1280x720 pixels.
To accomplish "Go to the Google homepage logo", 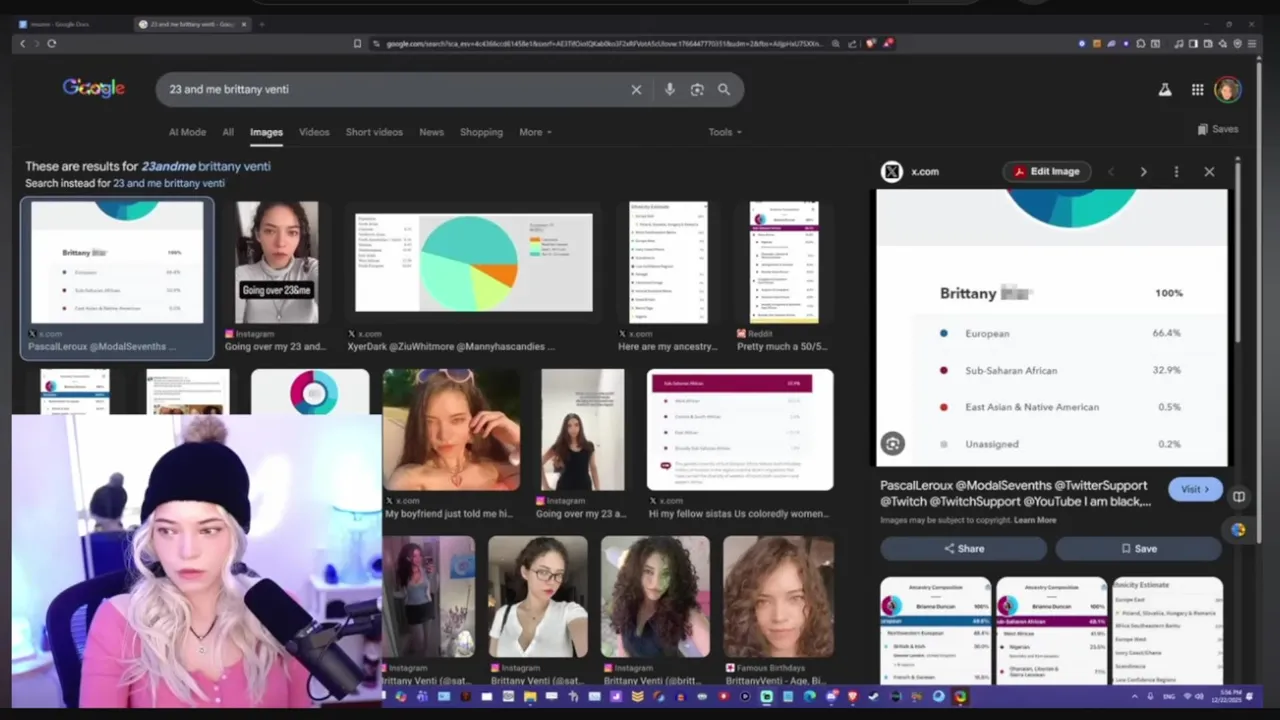I will click(94, 88).
